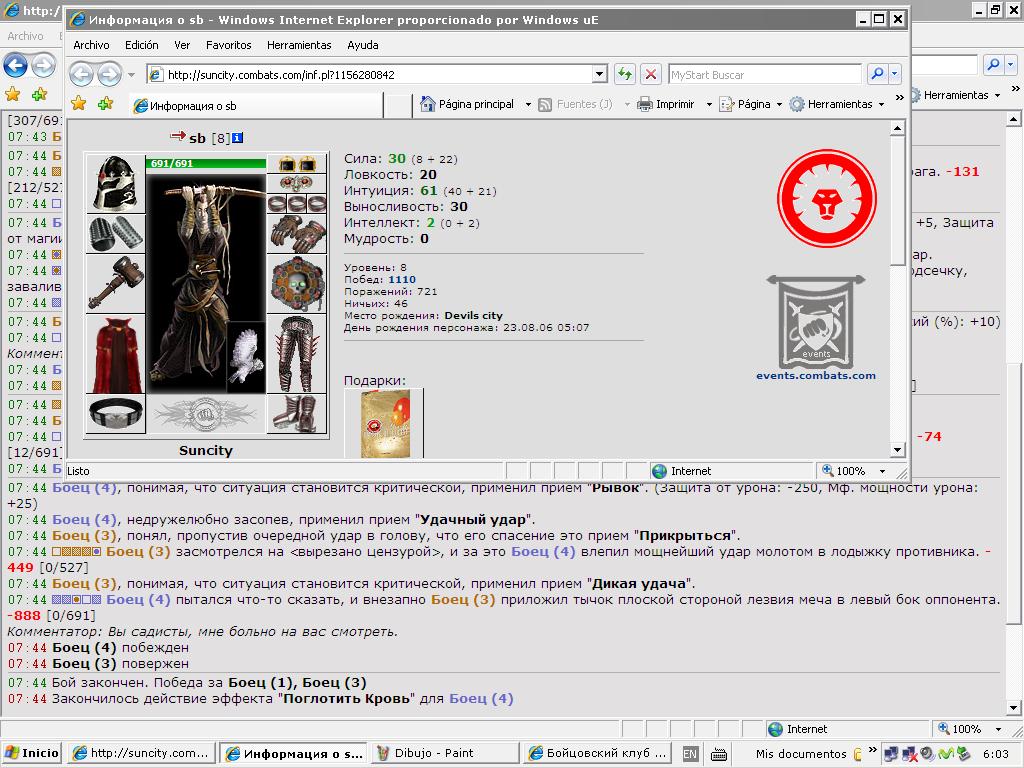Open the Favoritos menu
Screen dimensions: 1024x768
pos(229,45)
